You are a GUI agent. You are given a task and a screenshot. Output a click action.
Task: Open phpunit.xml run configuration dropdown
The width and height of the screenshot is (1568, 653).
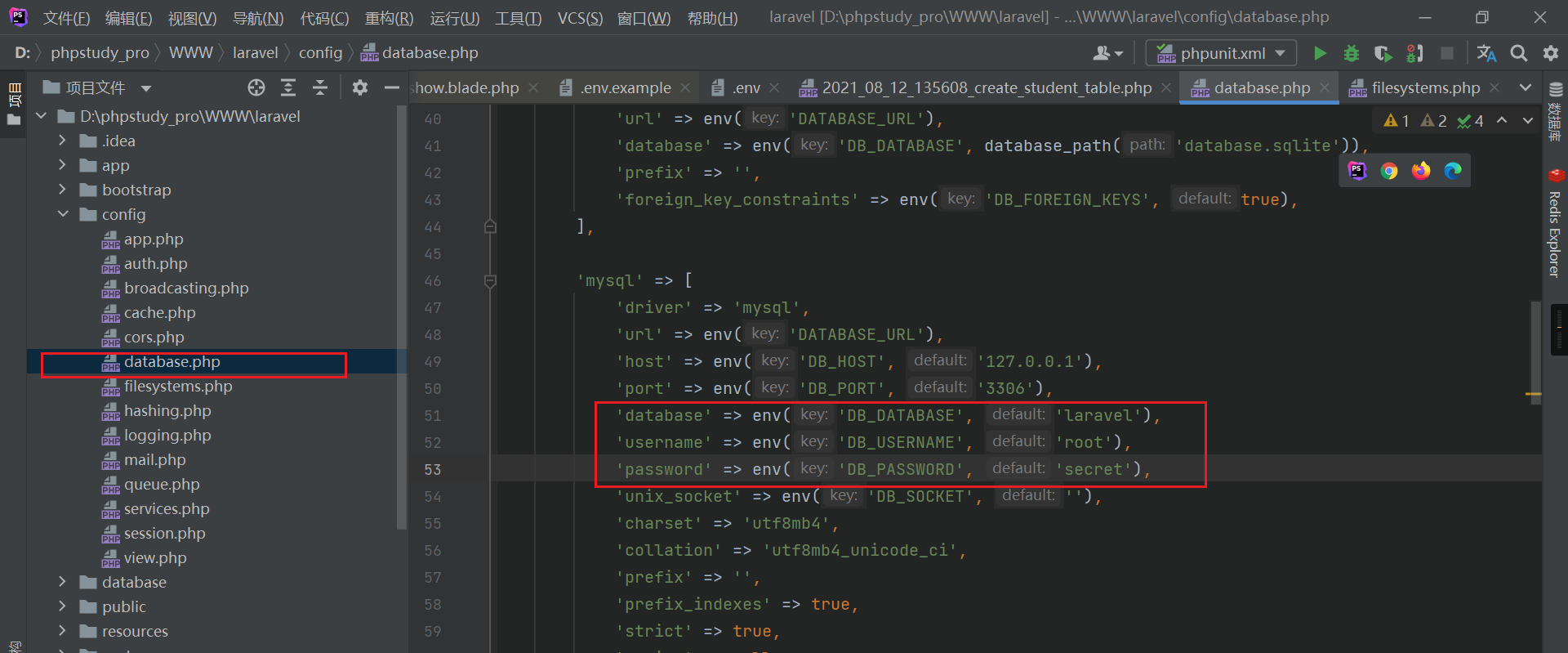[1221, 53]
